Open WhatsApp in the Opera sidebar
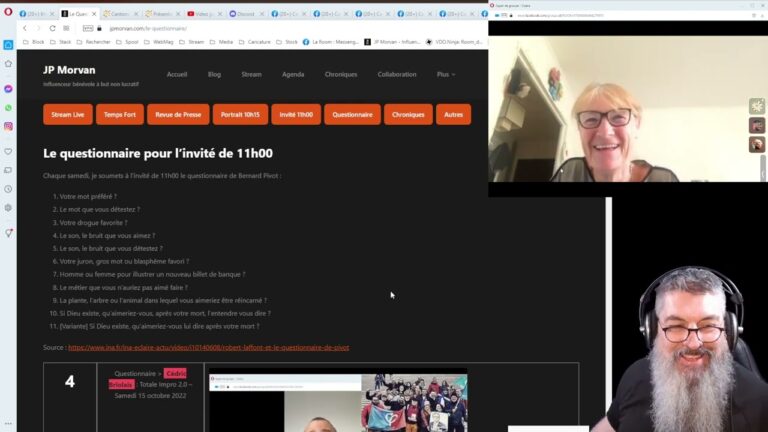Viewport: 768px width, 432px height. [8, 108]
